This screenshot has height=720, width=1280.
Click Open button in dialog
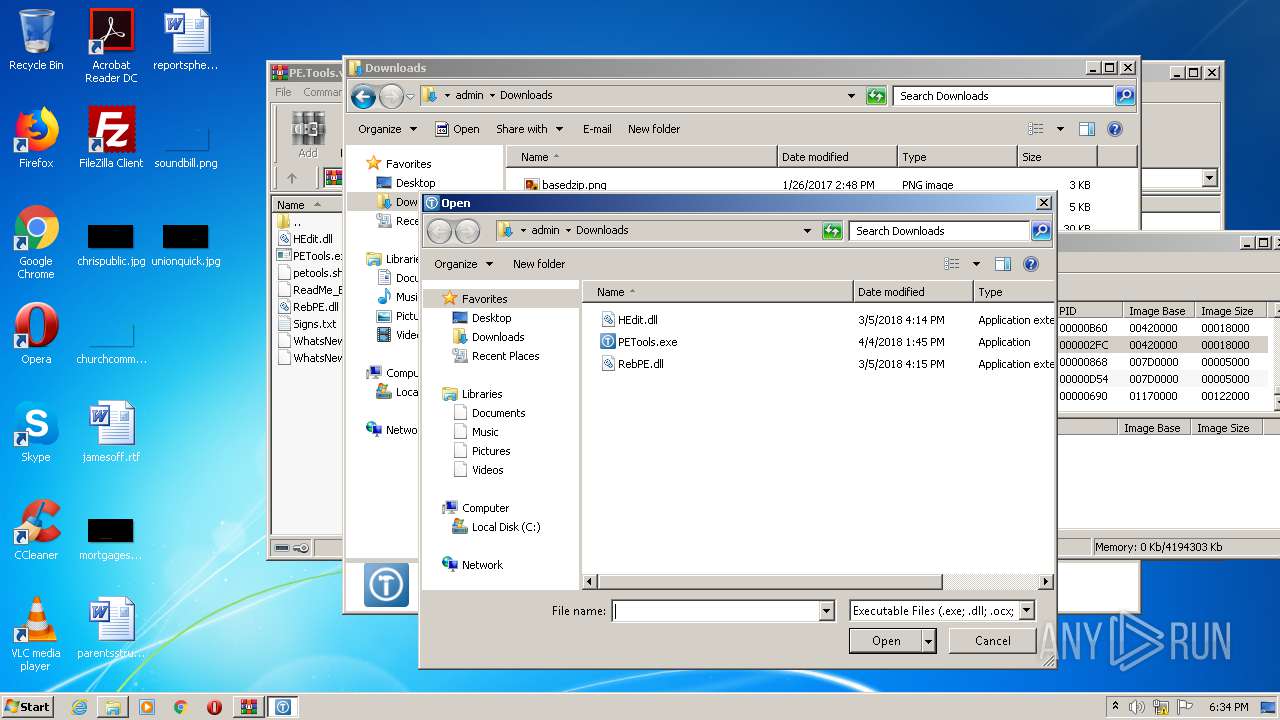pos(886,641)
